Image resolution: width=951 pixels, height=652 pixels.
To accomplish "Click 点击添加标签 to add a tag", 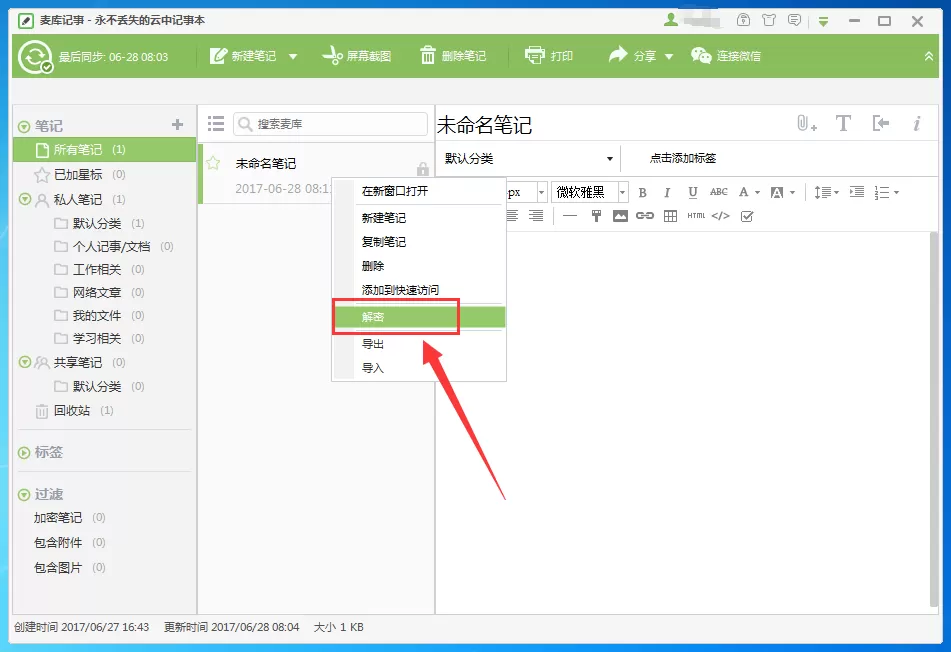I will 682,158.
